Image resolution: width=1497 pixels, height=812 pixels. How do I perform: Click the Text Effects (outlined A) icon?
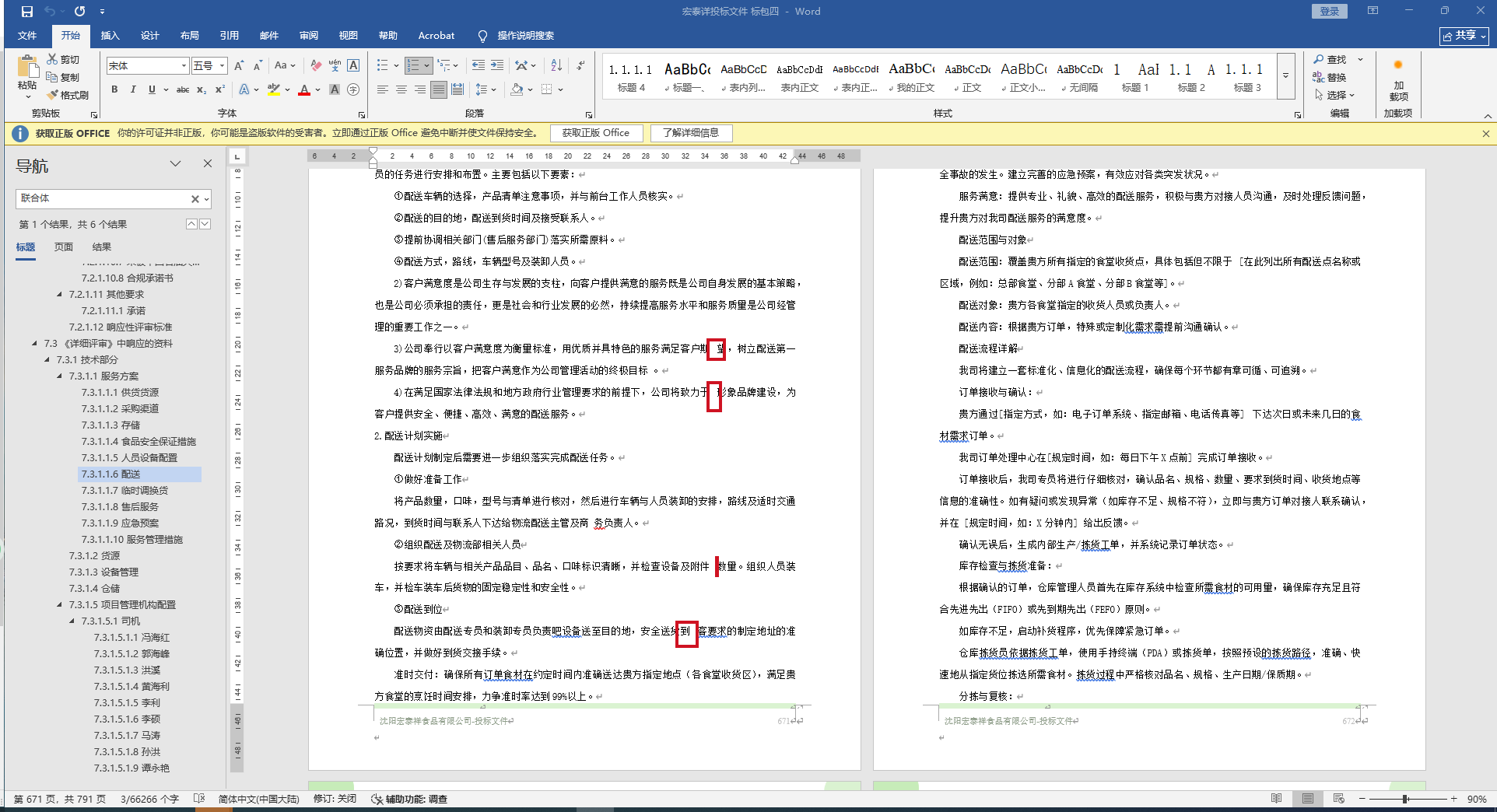click(x=244, y=89)
